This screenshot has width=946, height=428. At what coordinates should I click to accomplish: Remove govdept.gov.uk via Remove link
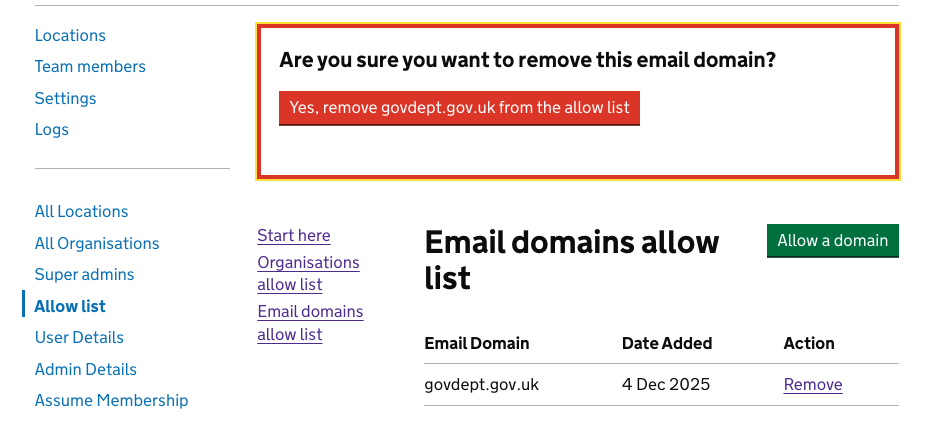(x=812, y=385)
